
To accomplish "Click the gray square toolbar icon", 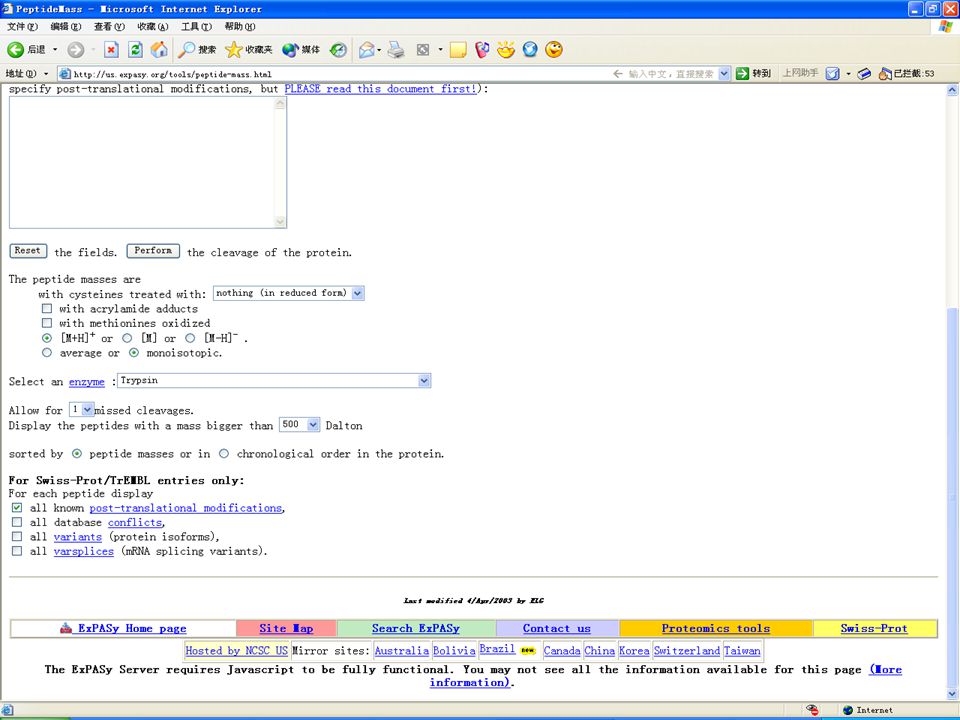I will coord(422,50).
